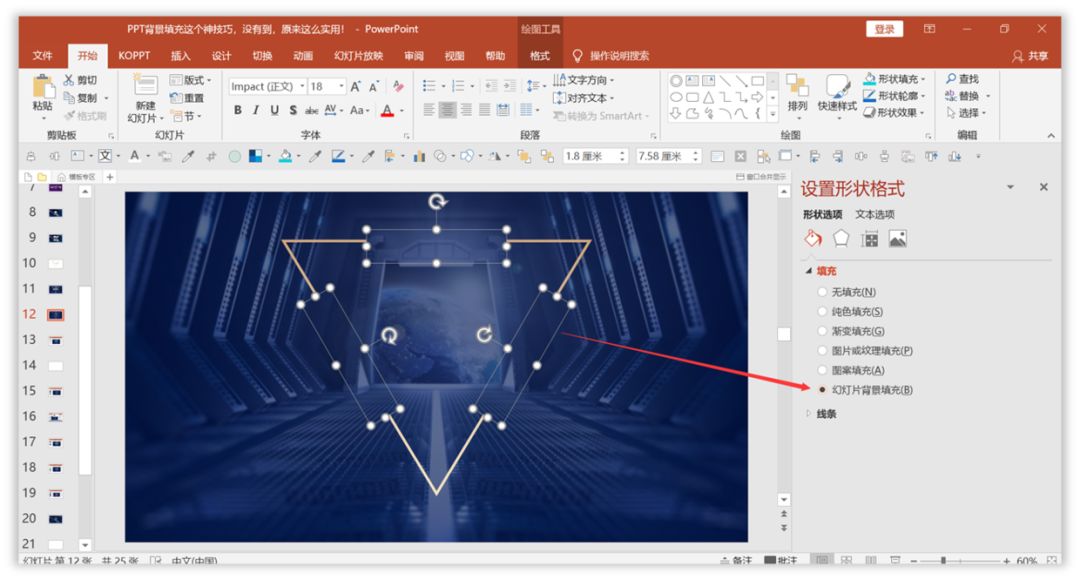
Task: Select Slide background fill (幻灯片背景填充)
Action: [822, 390]
